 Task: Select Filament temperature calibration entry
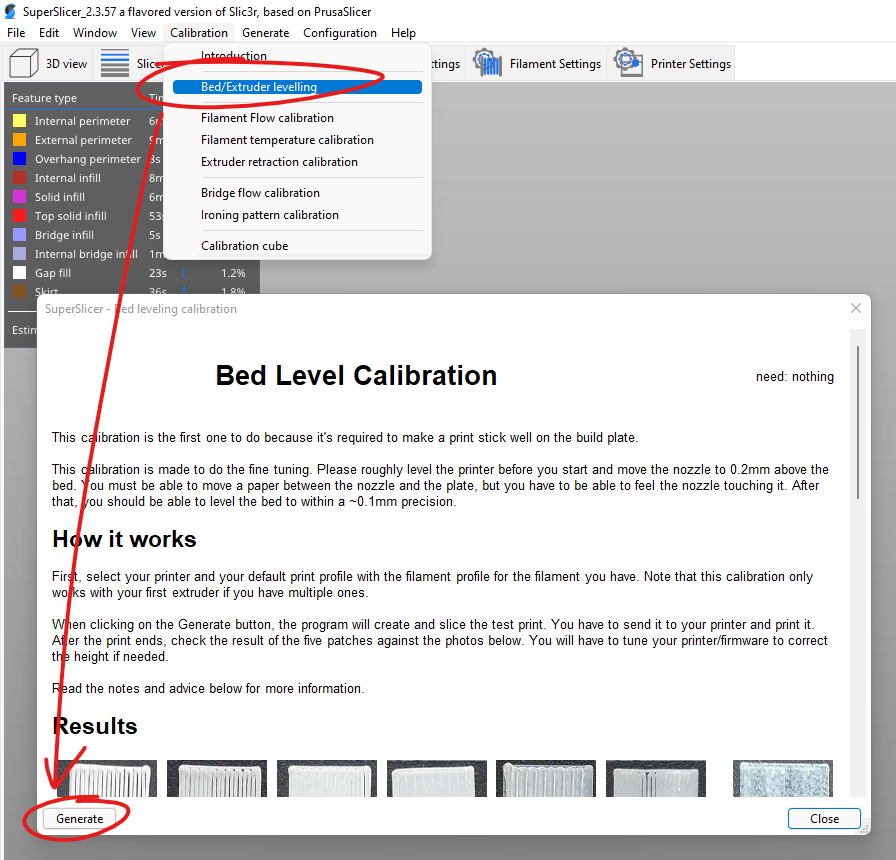click(x=297, y=140)
